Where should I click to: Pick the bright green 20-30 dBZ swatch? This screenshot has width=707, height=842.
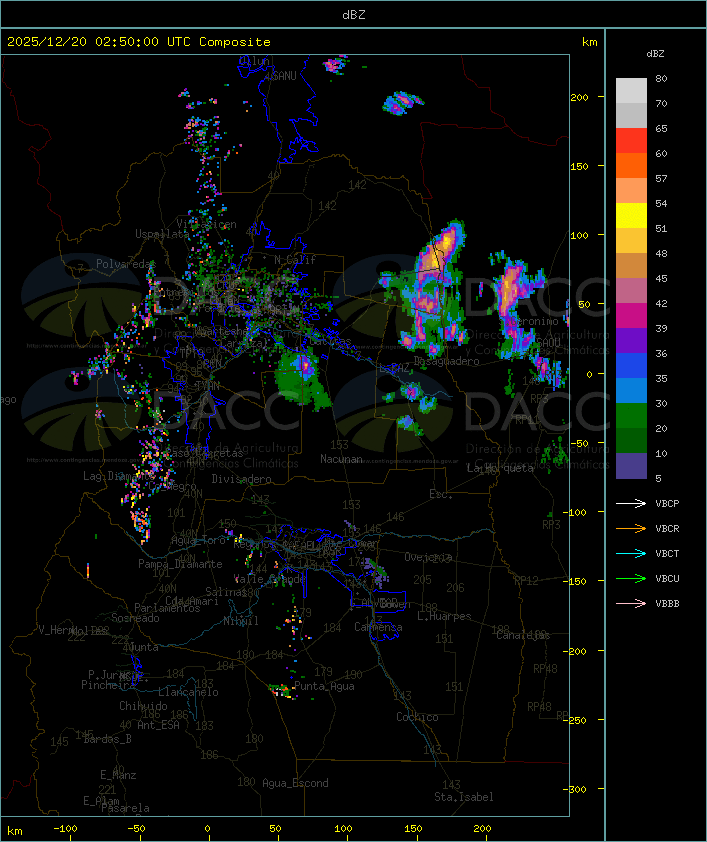pos(631,416)
